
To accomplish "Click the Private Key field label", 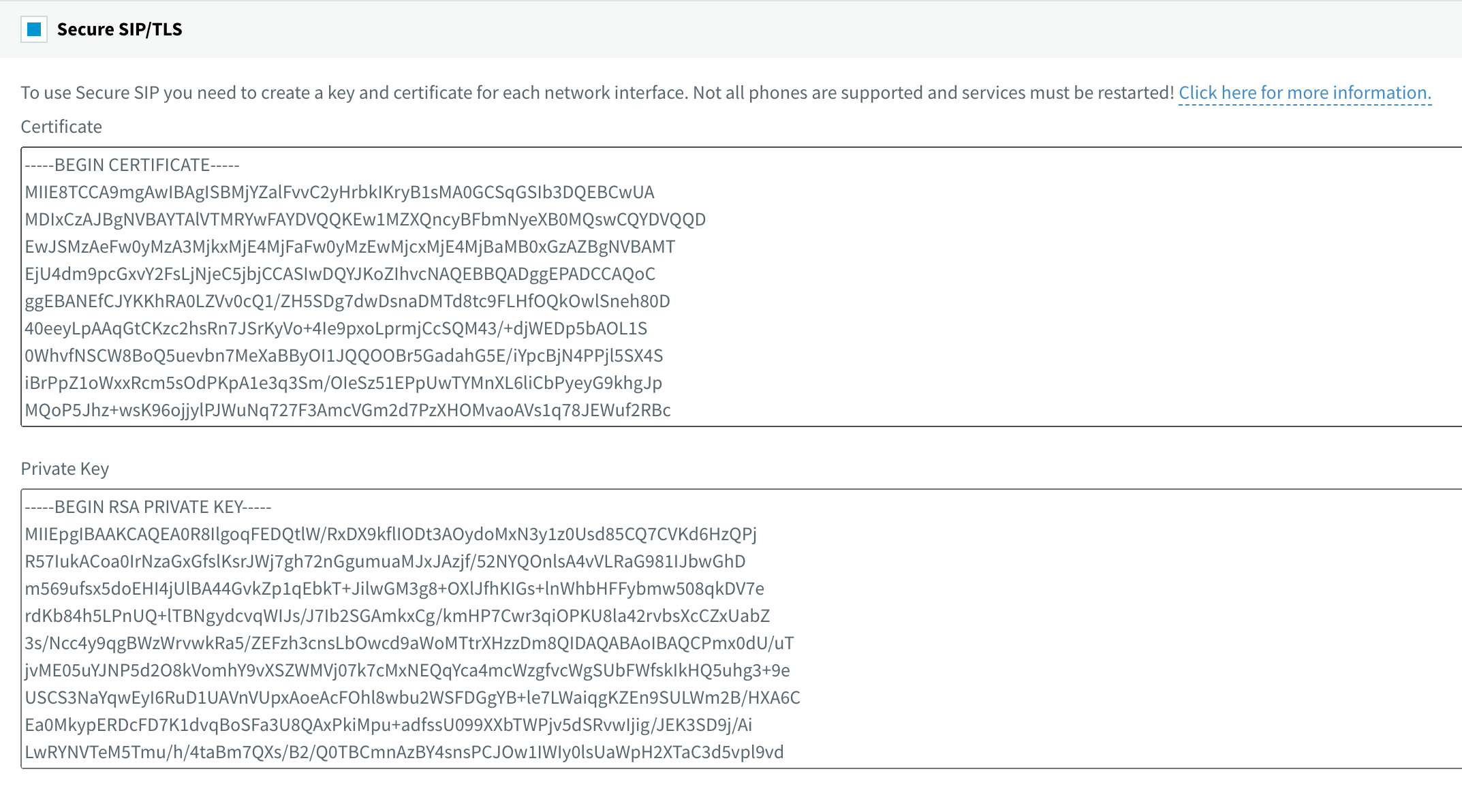I will pos(65,469).
